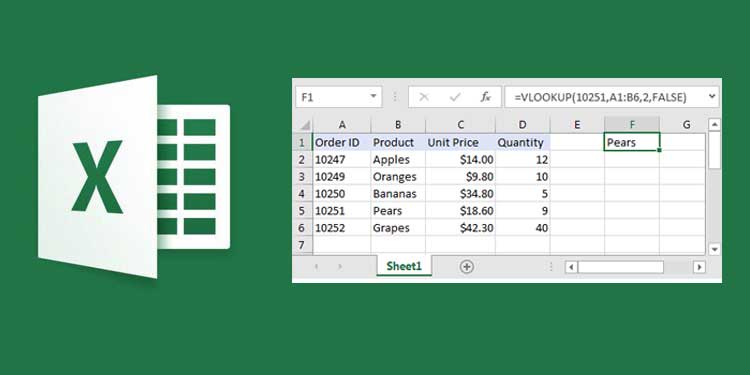Viewport: 750px width, 375px height.
Task: Click the vertical scrollbar up arrow
Action: (x=714, y=125)
